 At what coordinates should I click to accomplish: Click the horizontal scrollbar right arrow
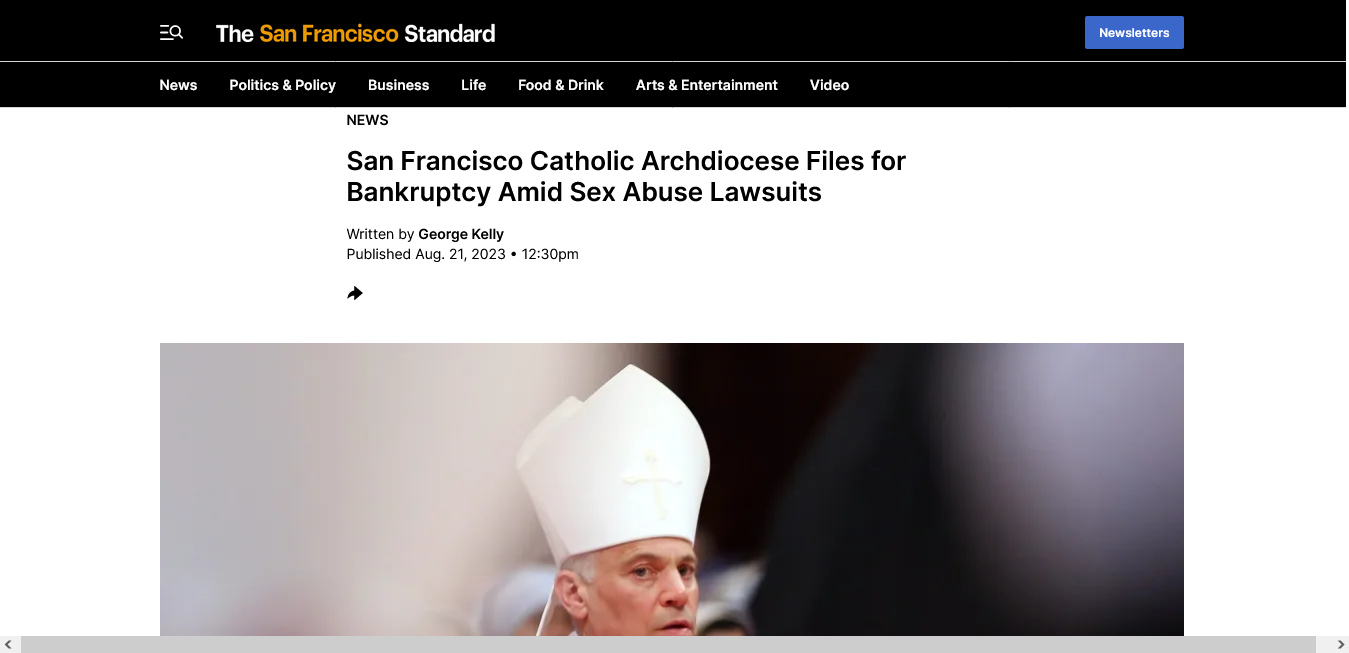click(x=1340, y=644)
